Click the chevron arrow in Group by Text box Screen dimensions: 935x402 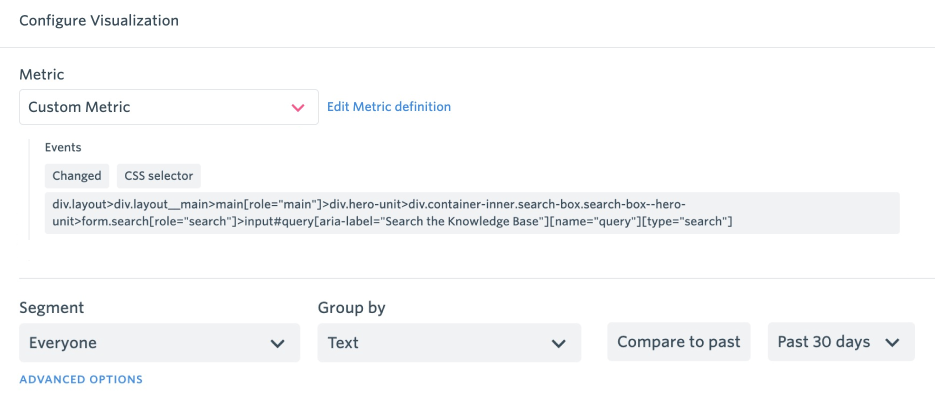pyautogui.click(x=559, y=344)
